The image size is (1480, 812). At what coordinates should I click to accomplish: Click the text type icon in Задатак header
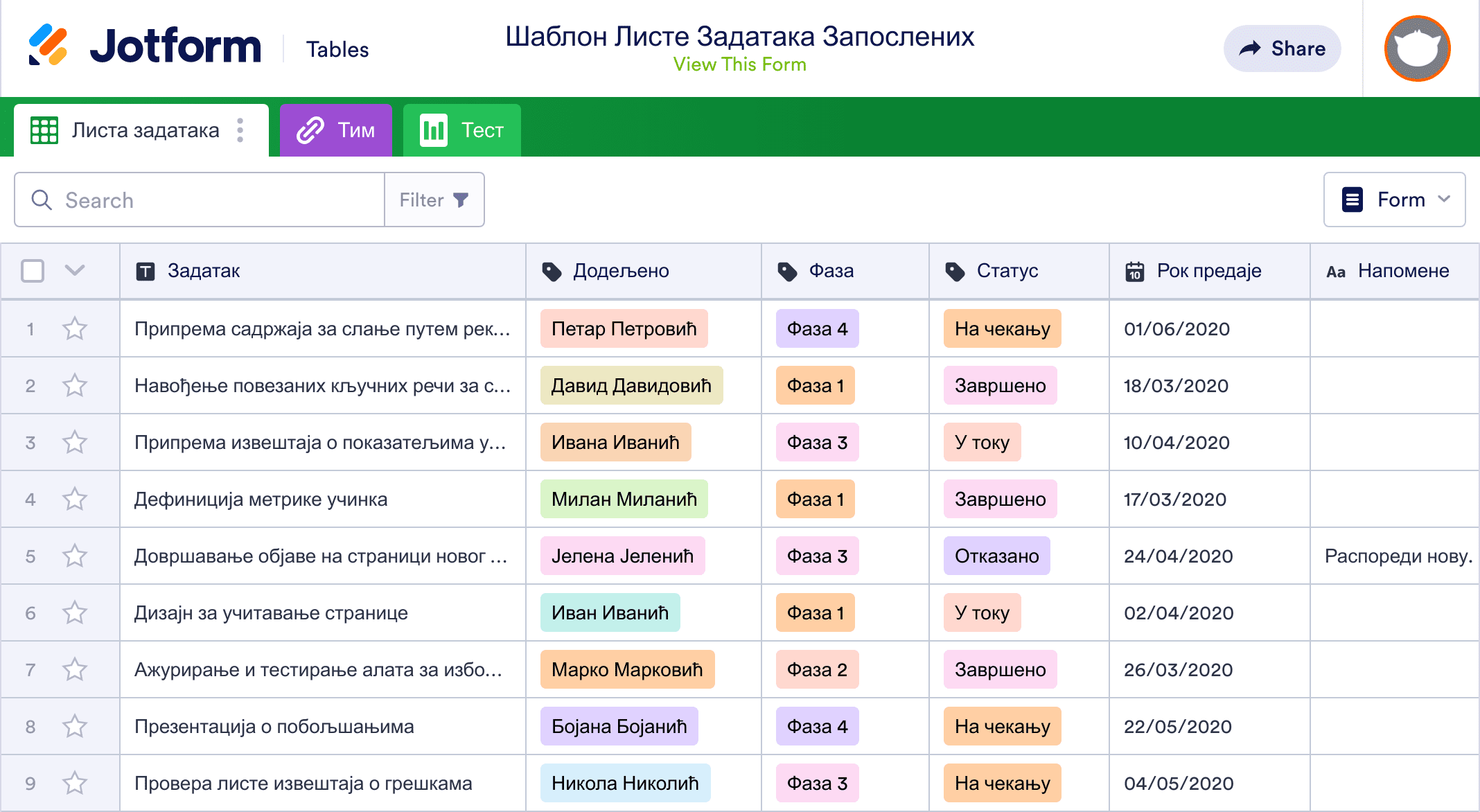pos(146,271)
